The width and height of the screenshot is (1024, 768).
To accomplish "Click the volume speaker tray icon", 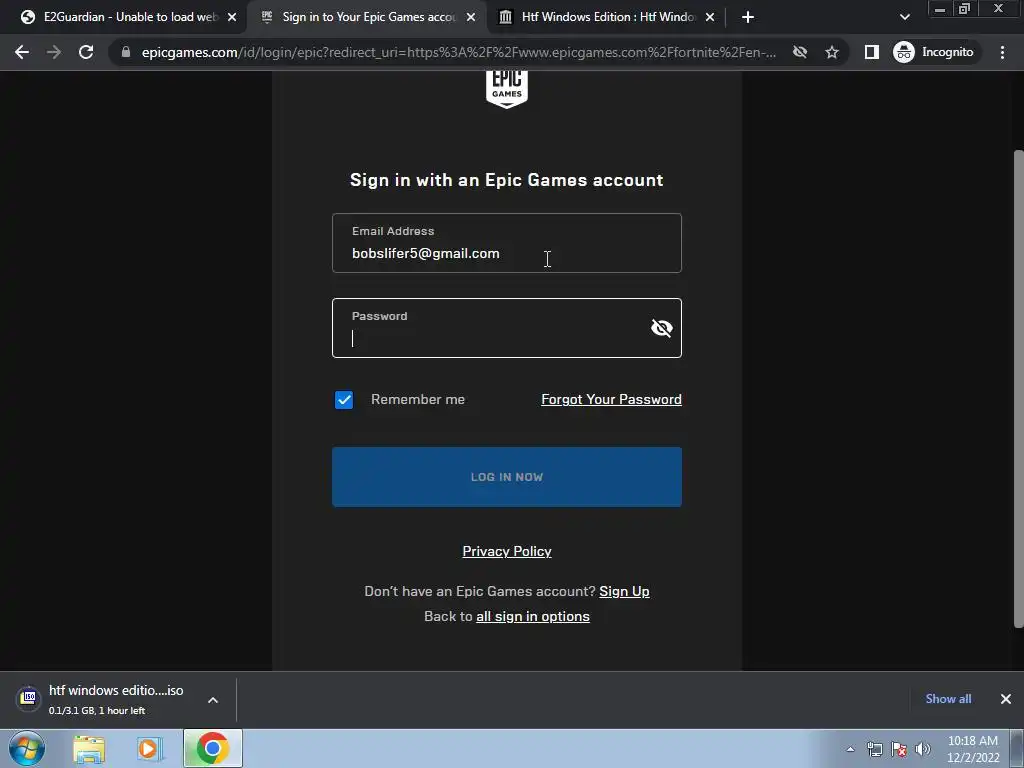I will coord(923,749).
